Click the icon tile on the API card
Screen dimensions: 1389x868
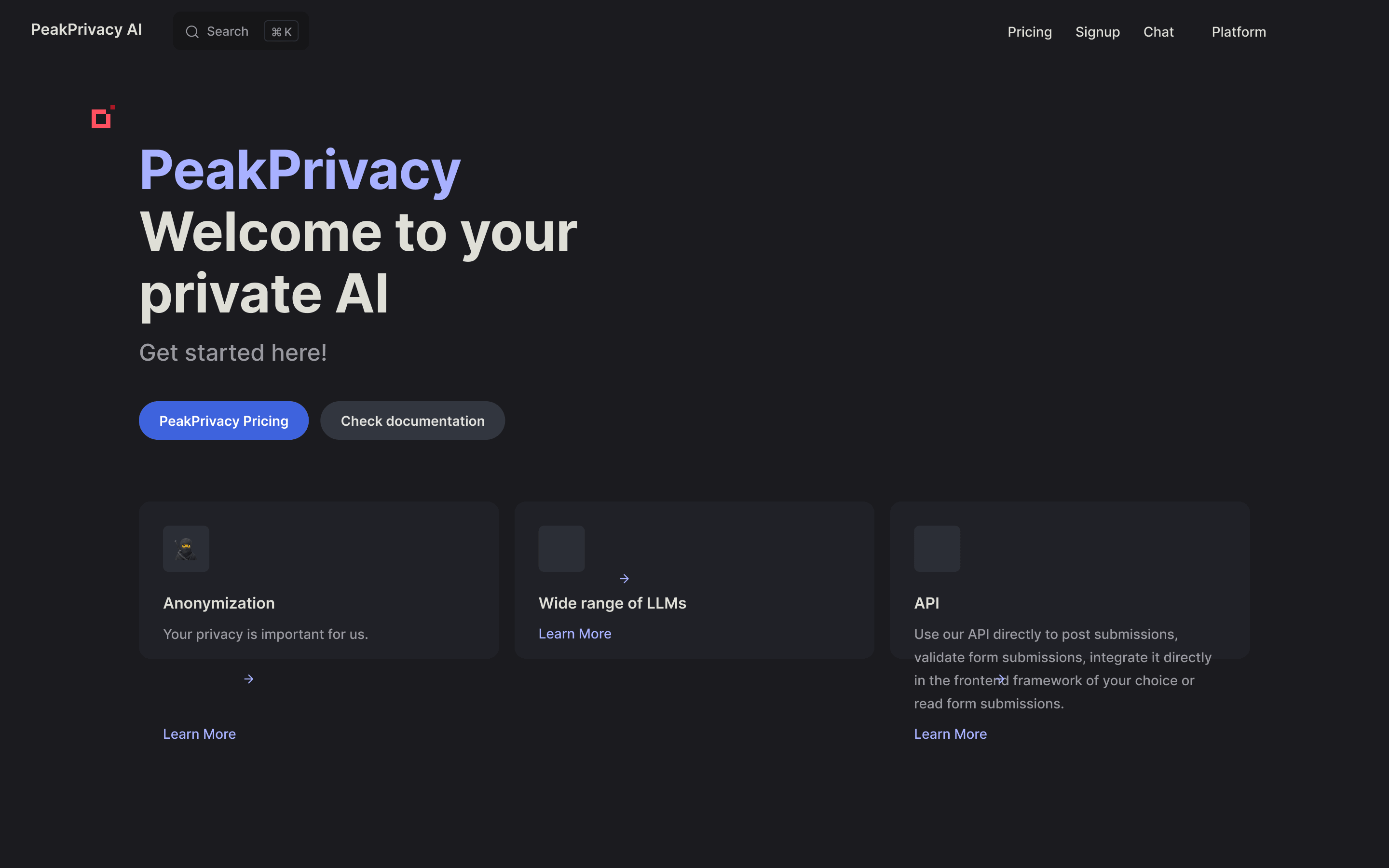point(937,549)
